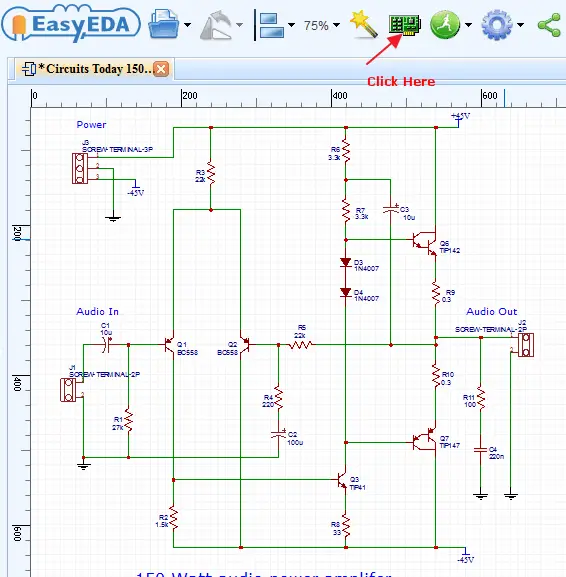Select capacitor C2 100u

pyautogui.click(x=279, y=434)
